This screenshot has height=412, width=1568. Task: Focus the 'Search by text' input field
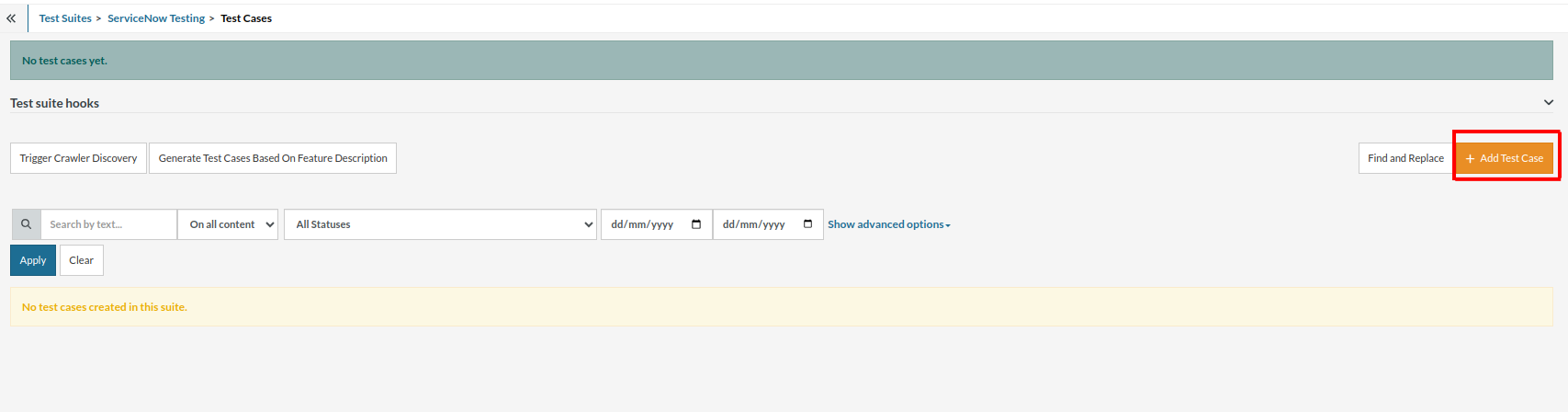(x=108, y=224)
